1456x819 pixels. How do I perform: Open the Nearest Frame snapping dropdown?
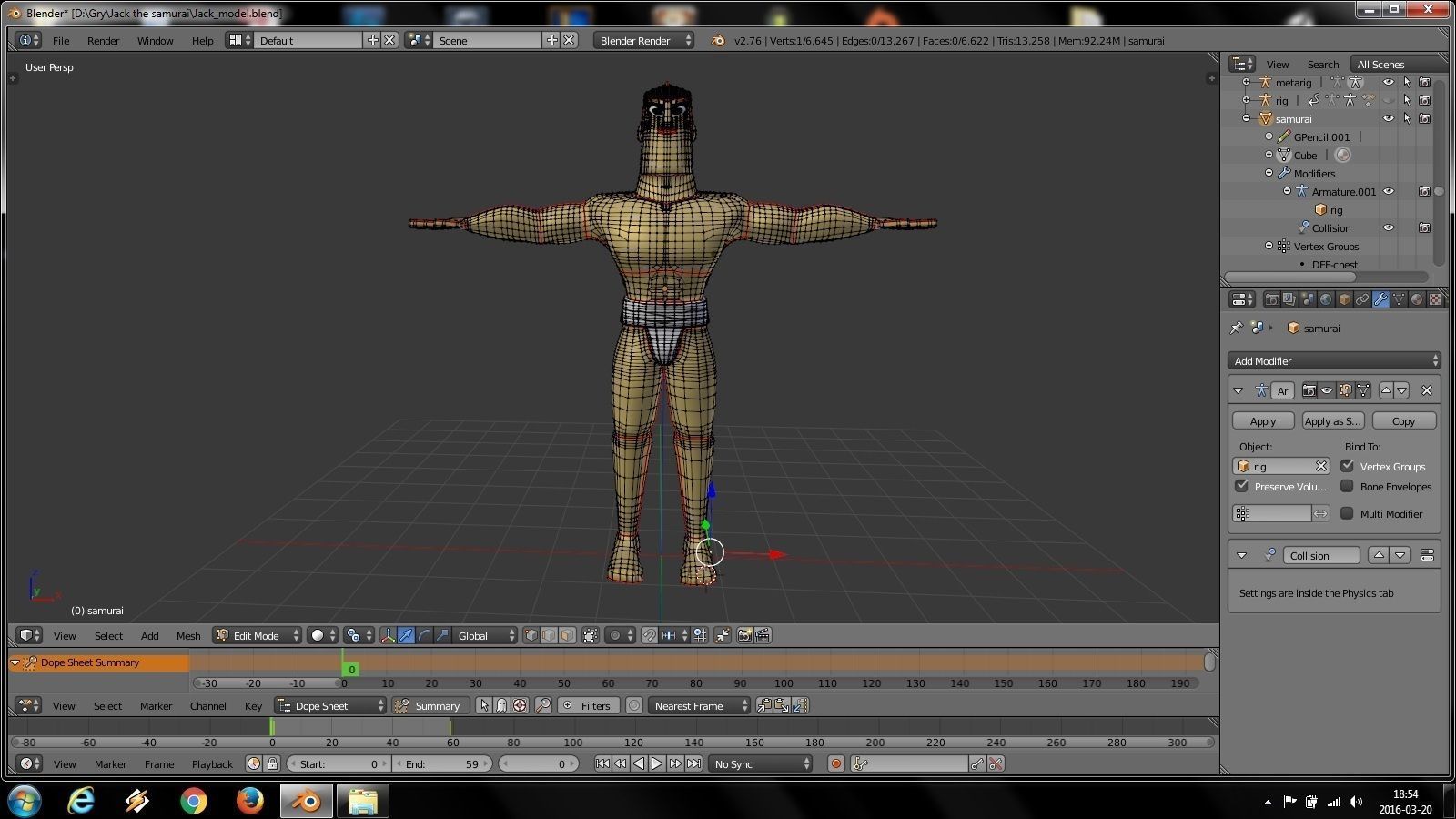click(698, 705)
